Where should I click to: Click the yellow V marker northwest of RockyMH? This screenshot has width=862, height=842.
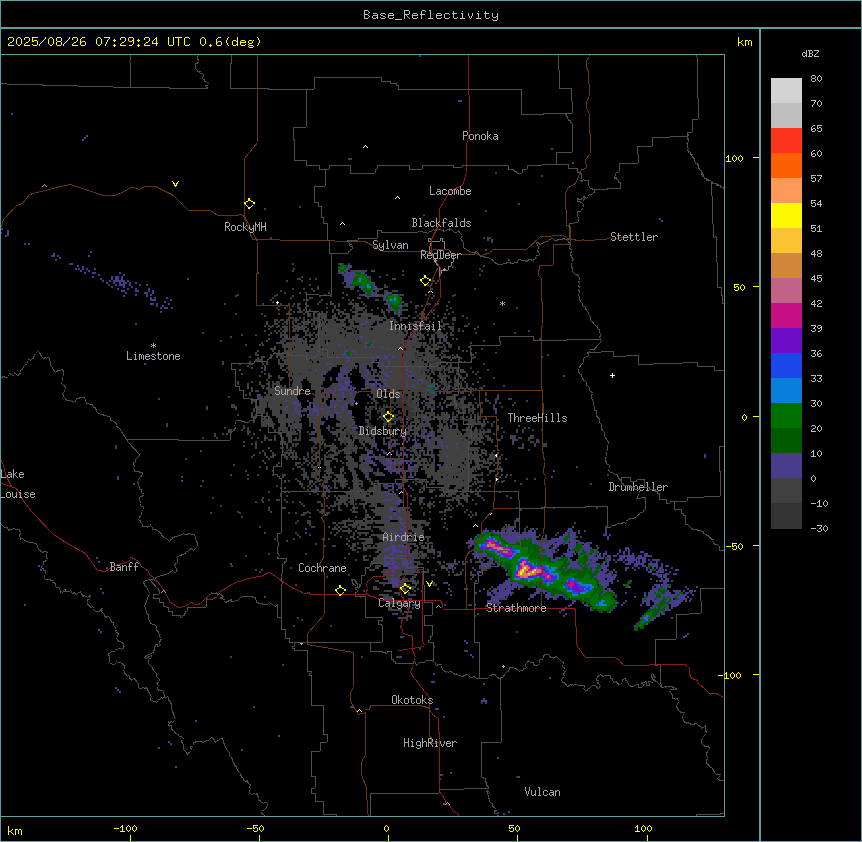175,184
